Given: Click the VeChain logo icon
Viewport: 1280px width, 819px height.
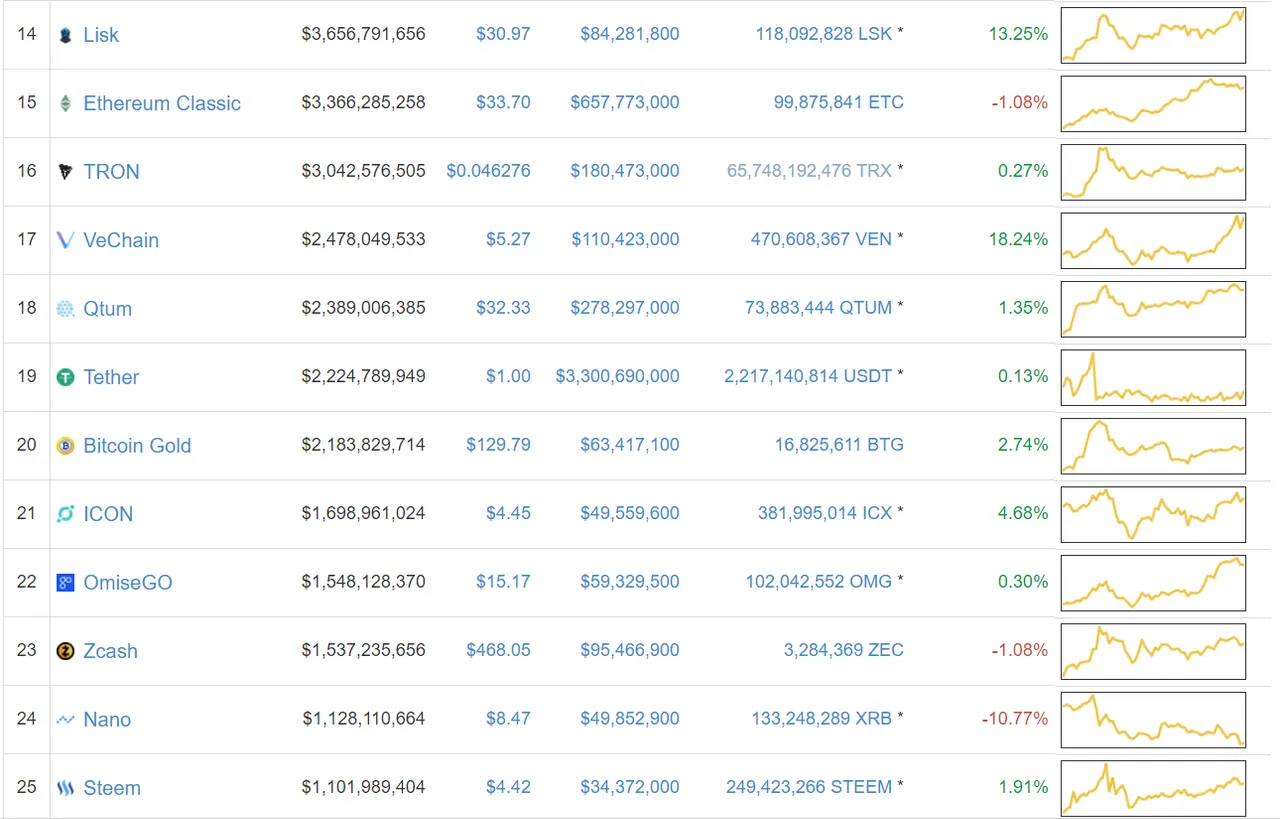Looking at the screenshot, I should click(x=65, y=240).
